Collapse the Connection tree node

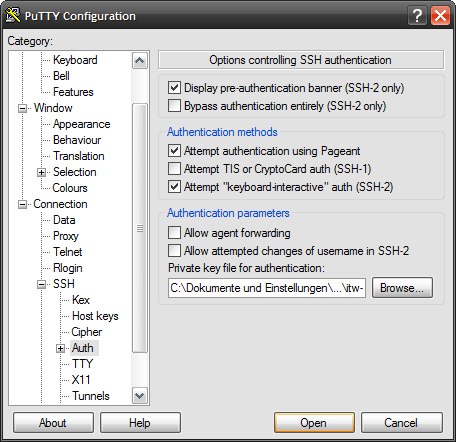tap(22, 204)
